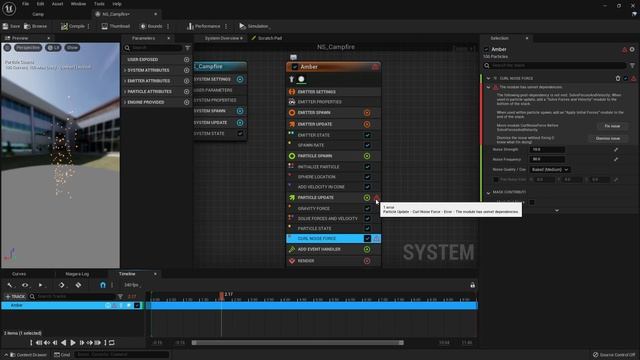This screenshot has width=640, height=360.
Task: Toggle the Curl Noise Force module checkbox
Action: point(367,238)
